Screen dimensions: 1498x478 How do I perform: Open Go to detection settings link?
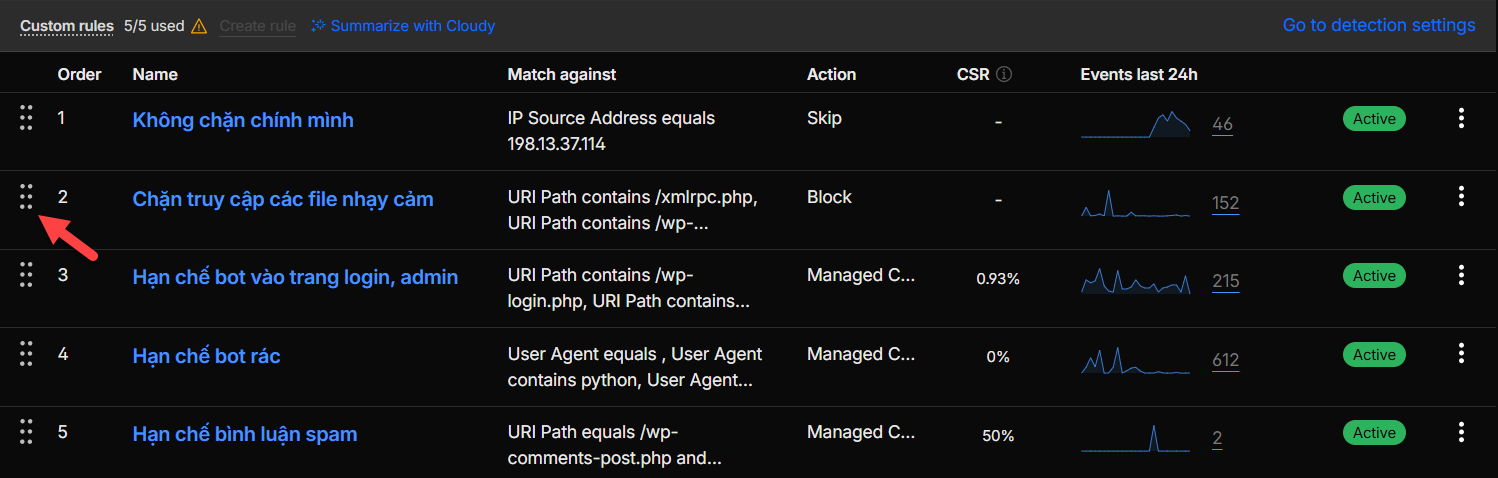1378,25
